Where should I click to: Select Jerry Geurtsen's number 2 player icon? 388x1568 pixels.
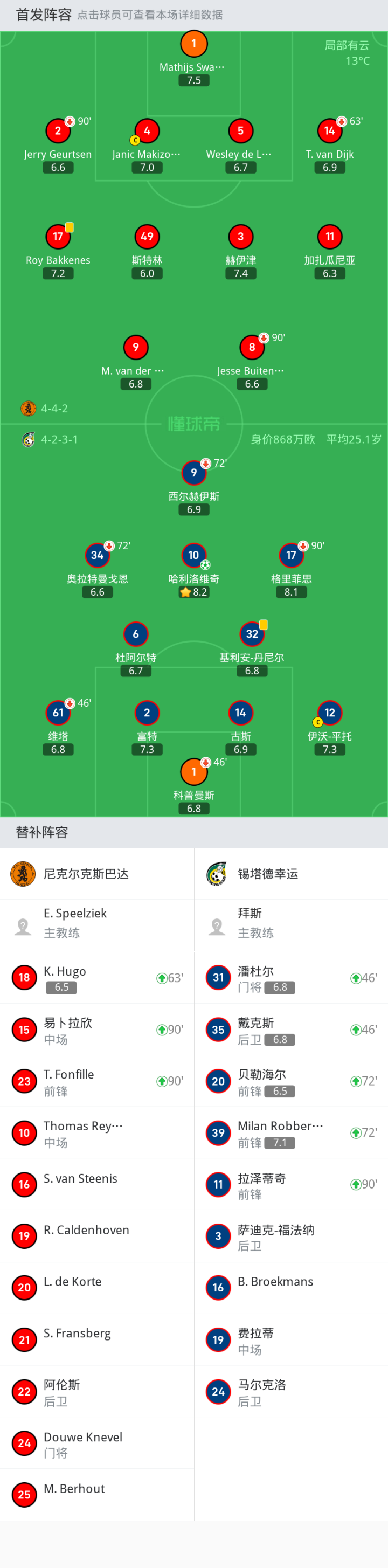tap(58, 131)
